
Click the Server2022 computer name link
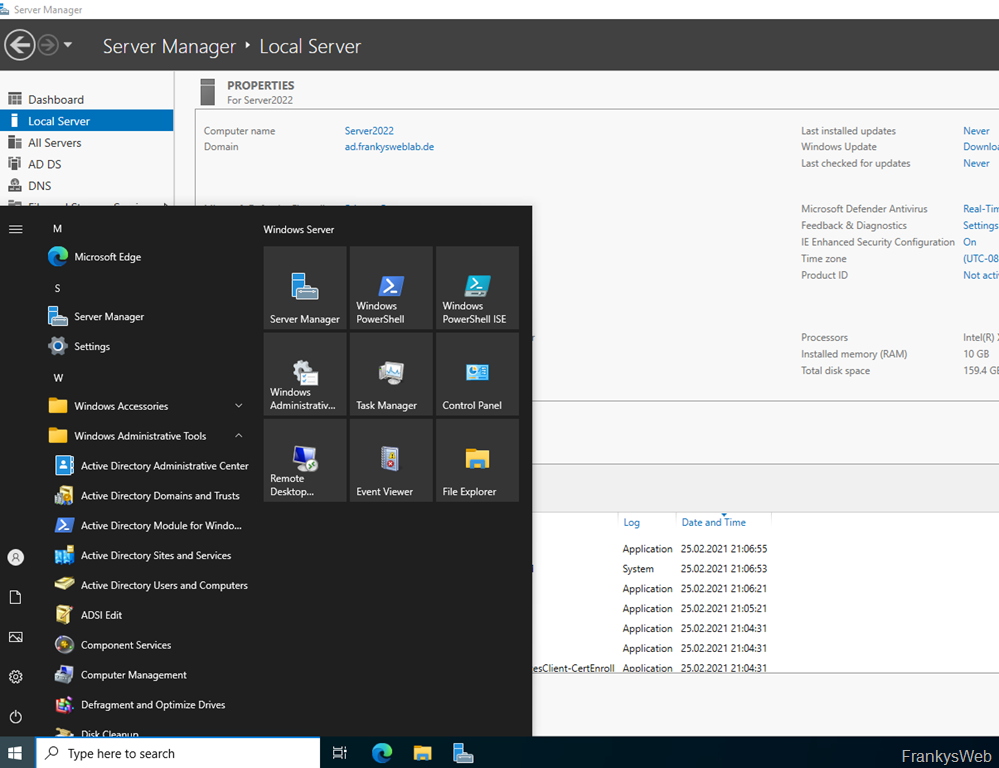pos(369,131)
